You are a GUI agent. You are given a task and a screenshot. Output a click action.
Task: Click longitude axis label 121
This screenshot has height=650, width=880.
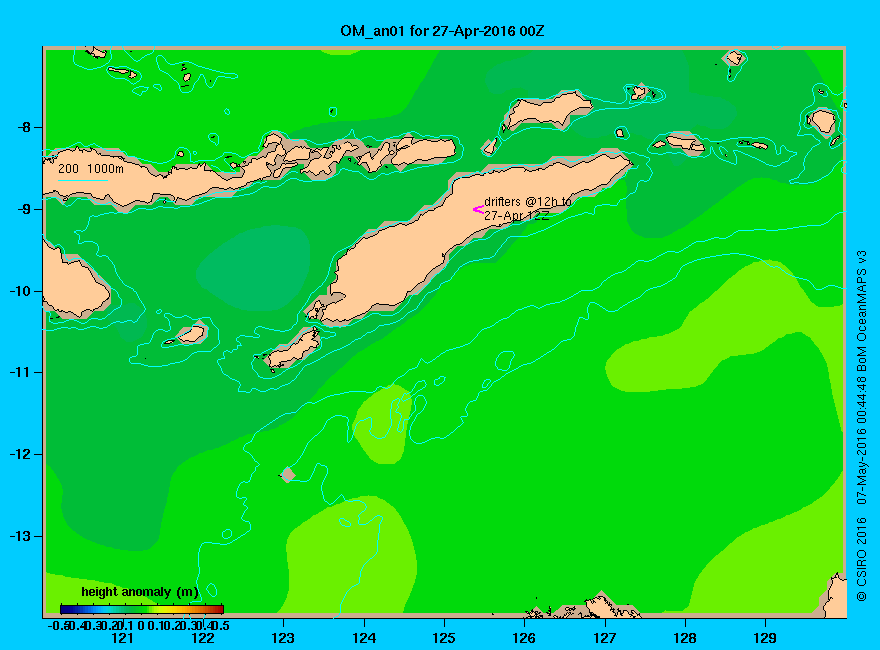tap(122, 638)
